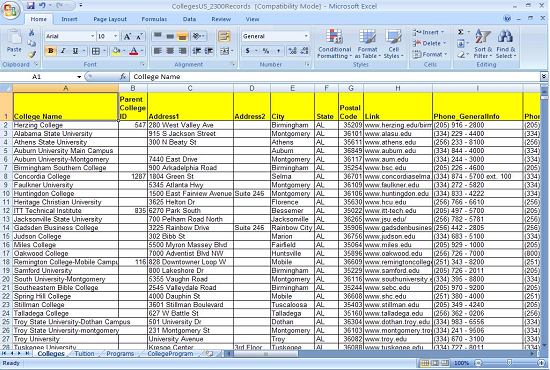The width and height of the screenshot is (550, 370).
Task: Save the workbook from Quick Access toolbar
Action: (x=31, y=6)
